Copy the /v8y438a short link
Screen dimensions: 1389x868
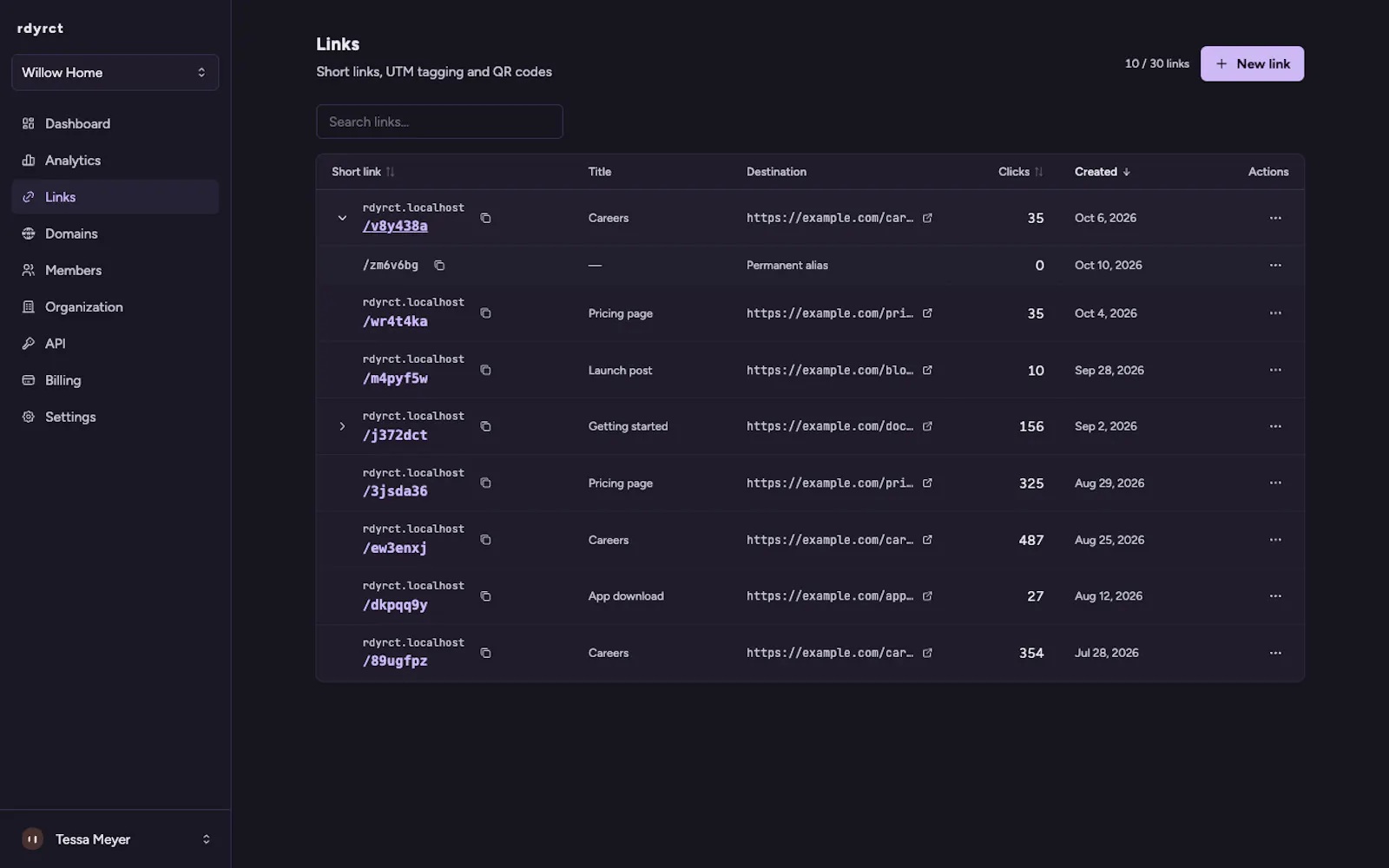point(485,218)
